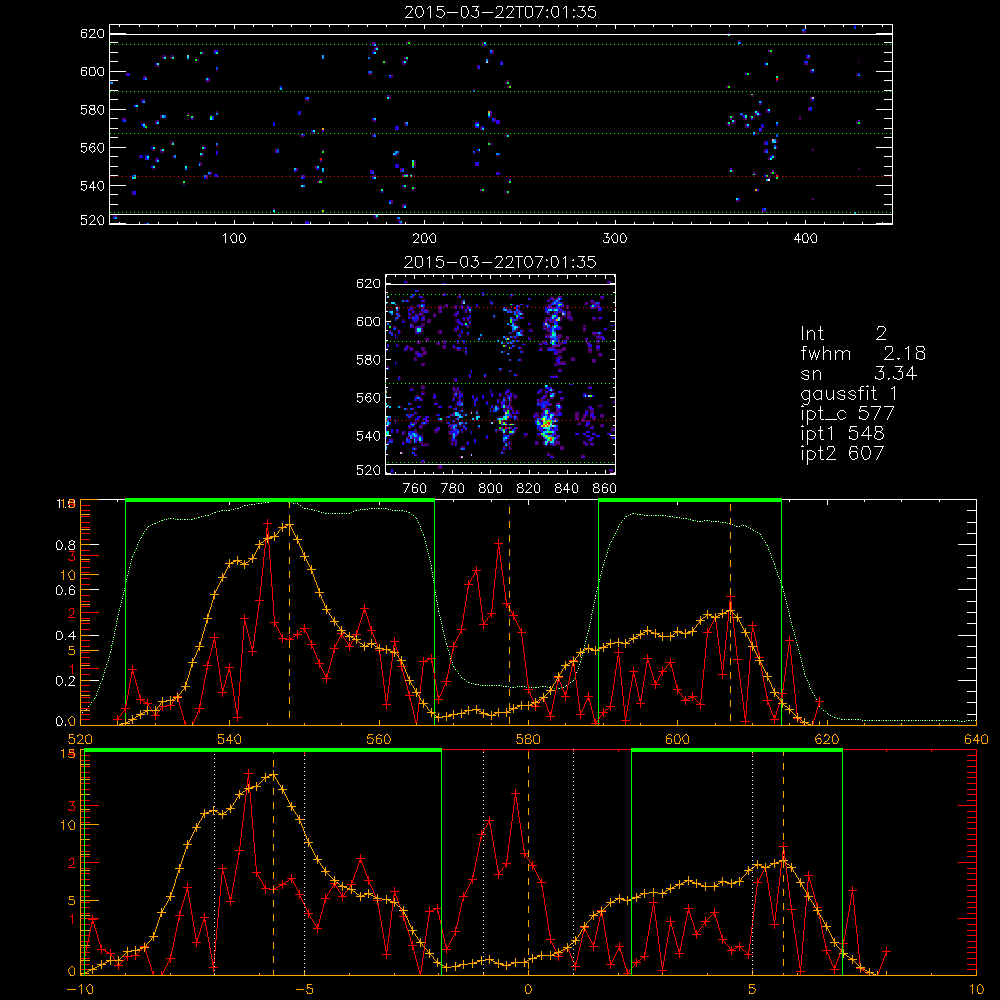Click the bright hotspot in the middle image
Image resolution: width=1000 pixels, height=1000 pixels.
click(546, 423)
